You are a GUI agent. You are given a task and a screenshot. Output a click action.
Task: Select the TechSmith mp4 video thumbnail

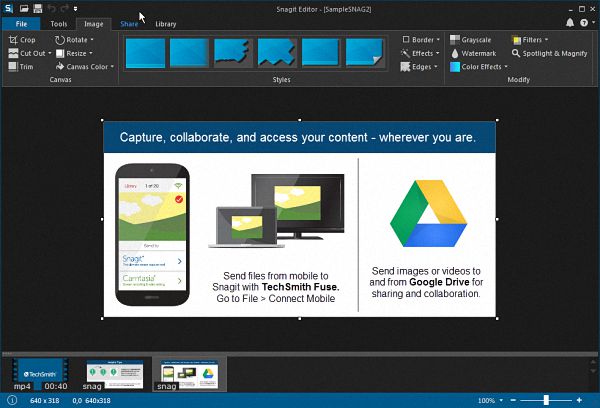(40, 372)
